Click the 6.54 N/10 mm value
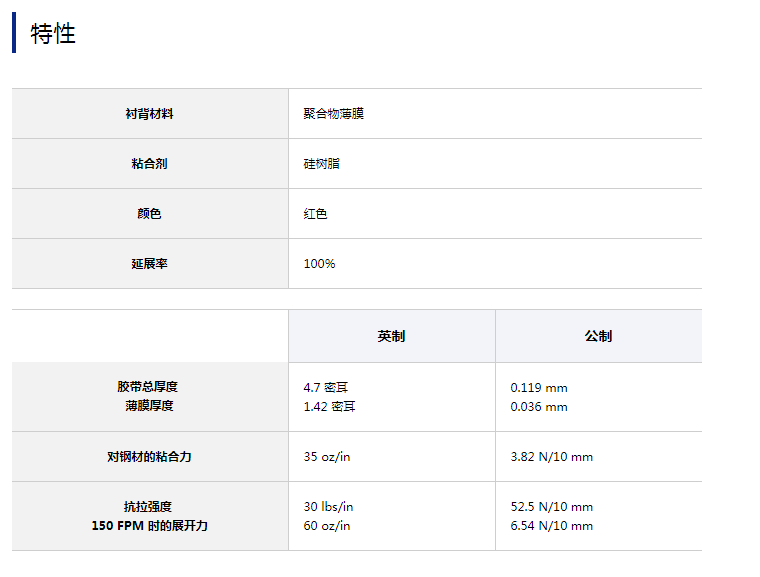Screen dimensions: 760x577 coord(551,526)
